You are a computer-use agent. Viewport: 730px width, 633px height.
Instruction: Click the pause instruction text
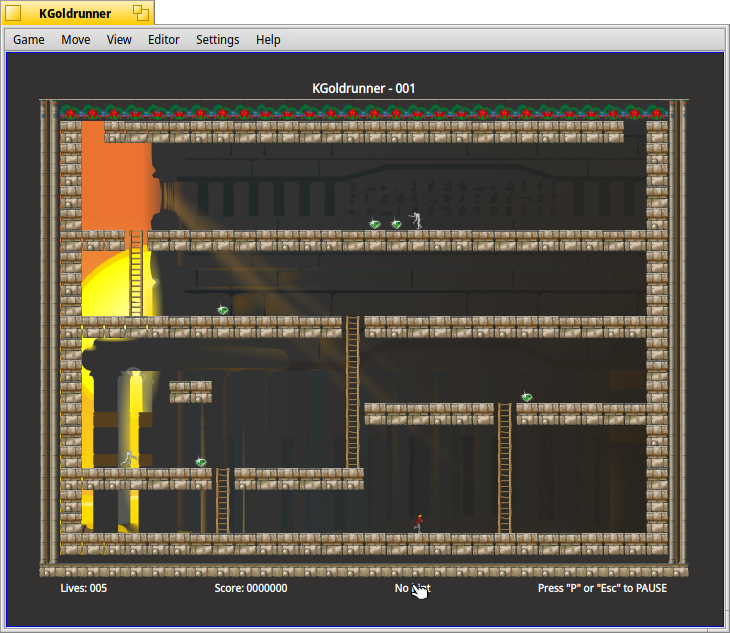click(602, 588)
